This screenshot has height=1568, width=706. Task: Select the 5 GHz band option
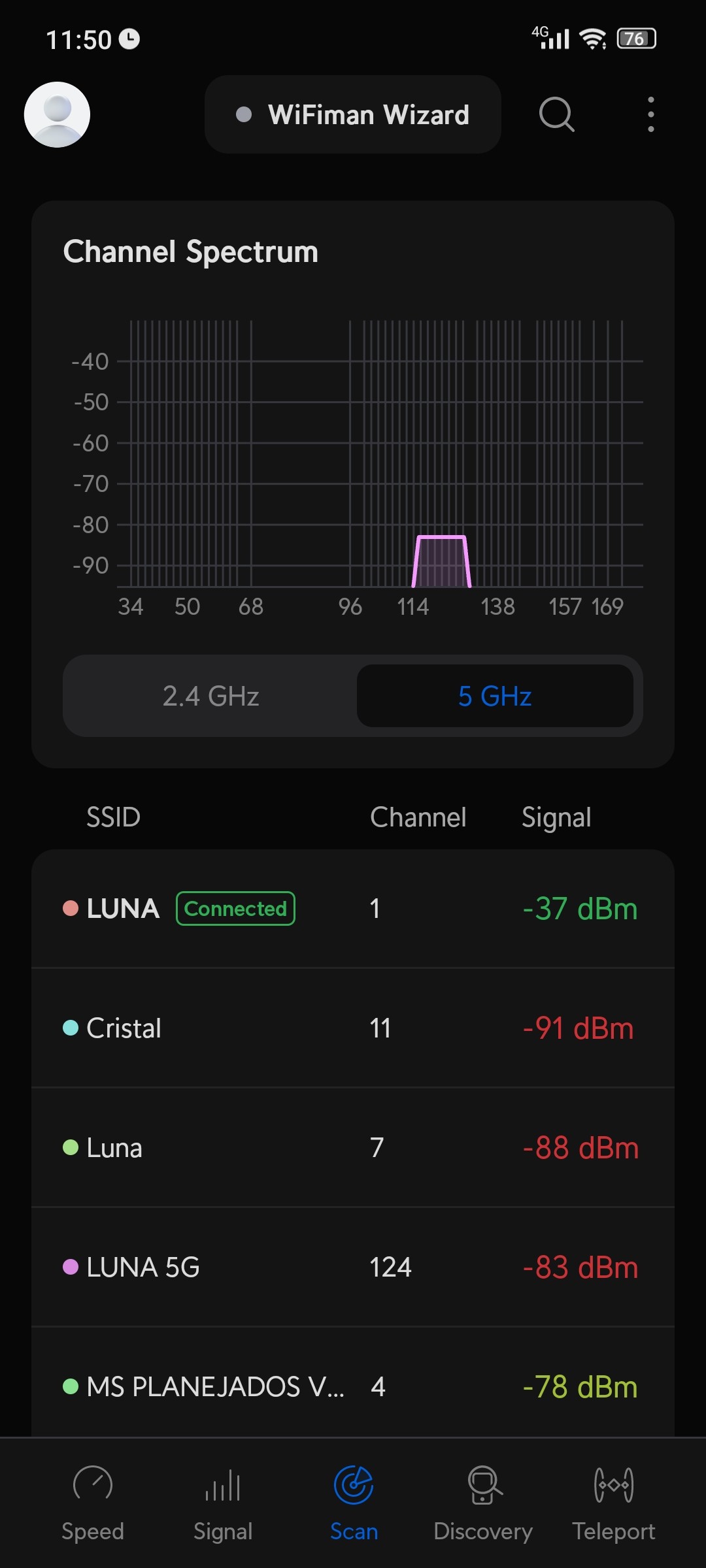[495, 696]
